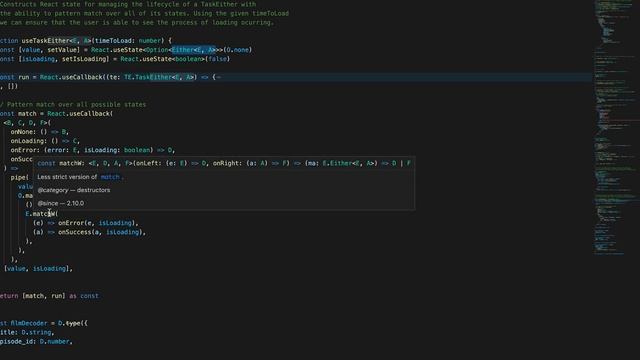The width and height of the screenshot is (640, 360).
Task: Click the 'const matchW' signature in the tooltip
Action: 224,163
